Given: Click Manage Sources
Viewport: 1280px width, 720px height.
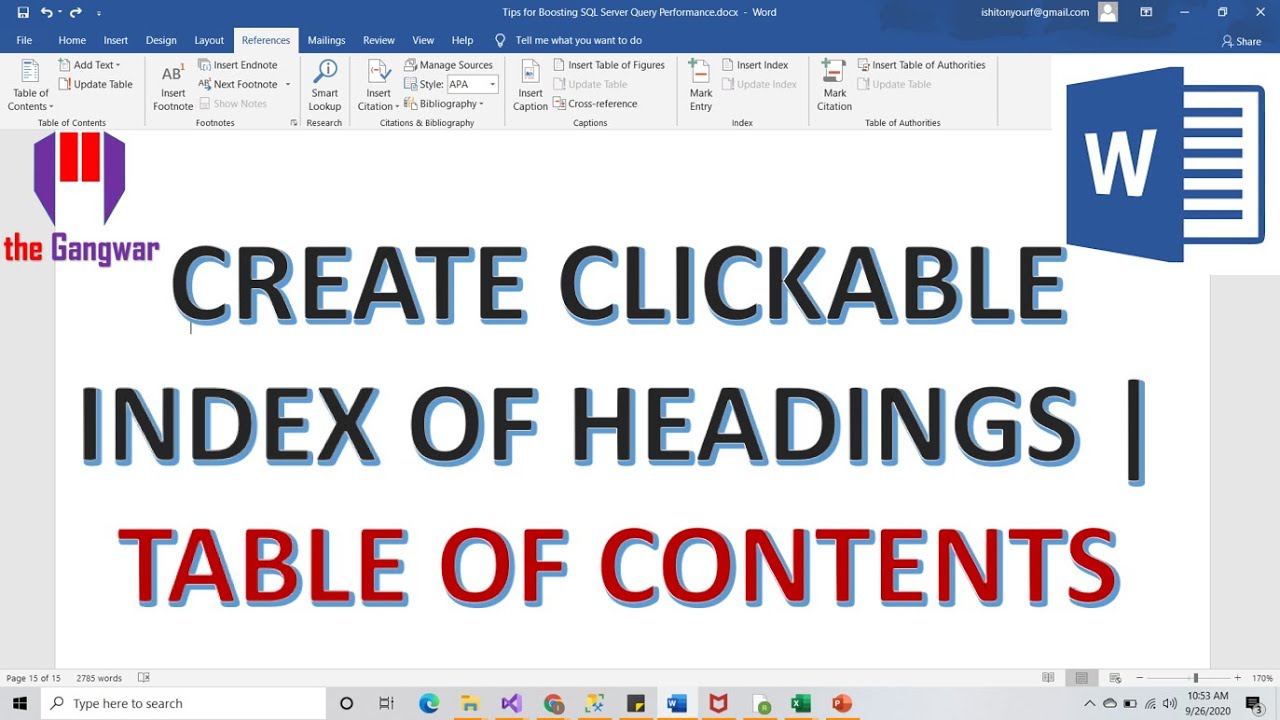Looking at the screenshot, I should pos(448,65).
